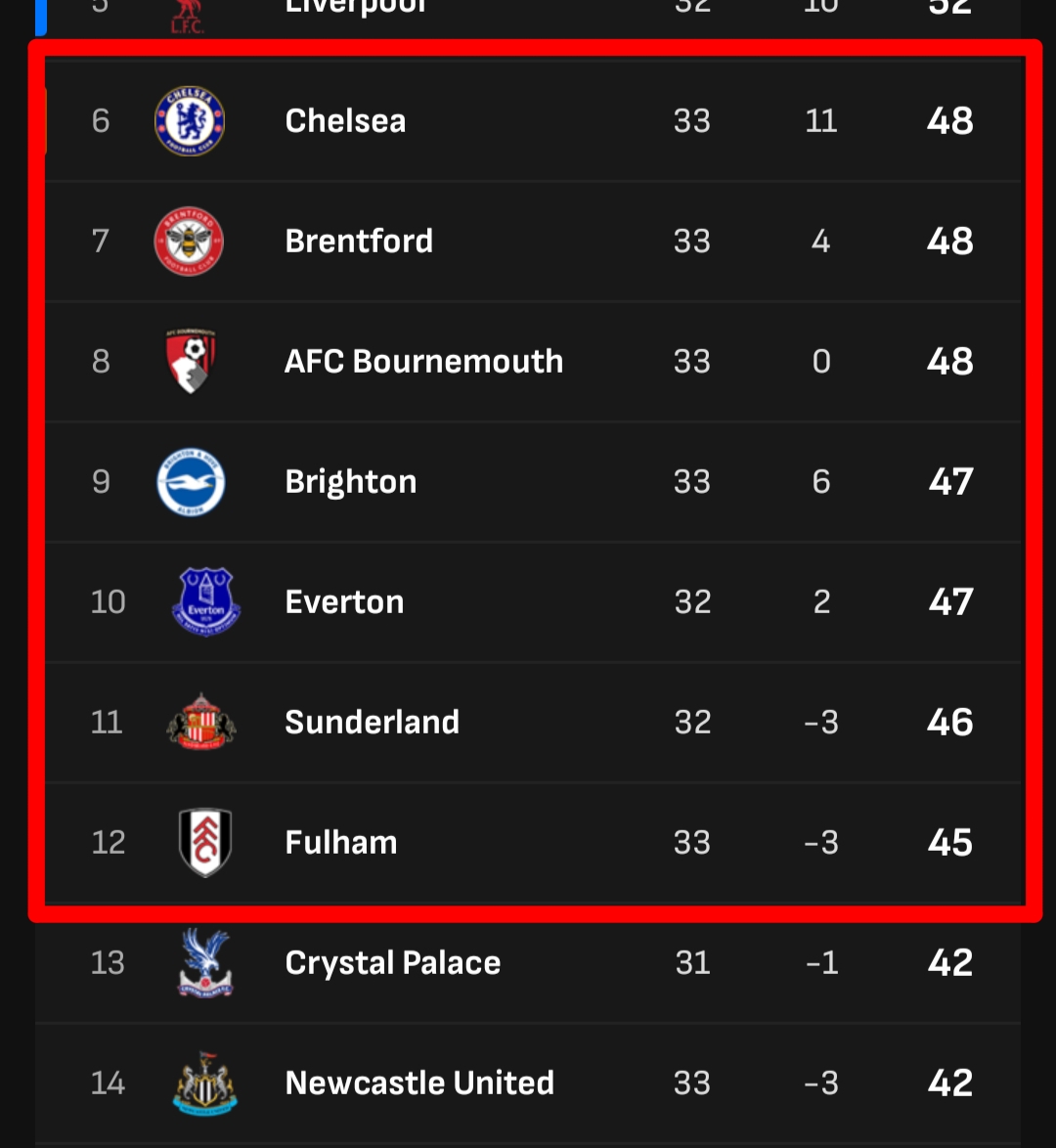Open the Brentford team page link
Screen dimensions: 1056x1148
tap(359, 242)
